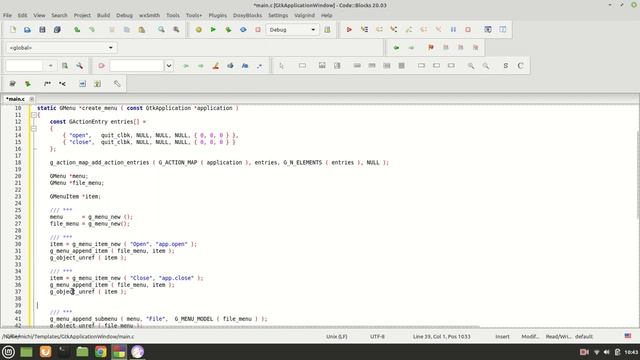This screenshot has height=360, width=640.
Task: Open the Valgrind menu
Action: (x=304, y=15)
